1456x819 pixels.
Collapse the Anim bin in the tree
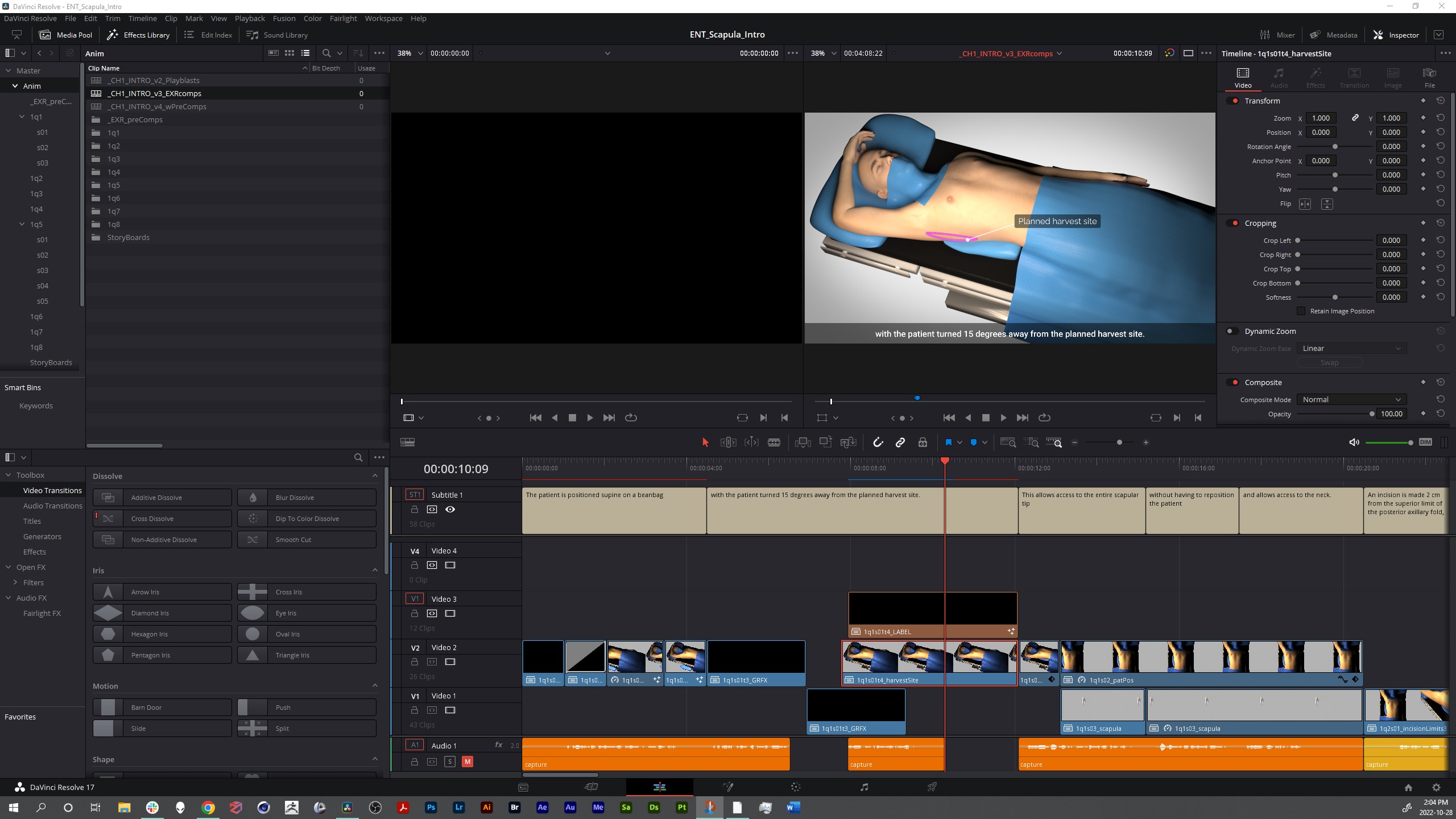point(15,86)
